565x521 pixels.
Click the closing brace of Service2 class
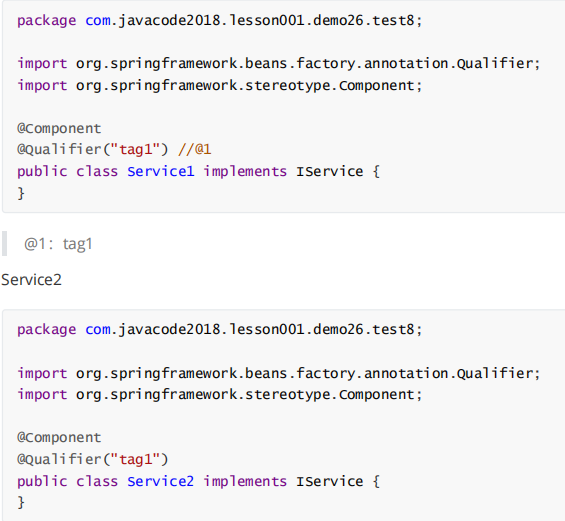coord(21,502)
